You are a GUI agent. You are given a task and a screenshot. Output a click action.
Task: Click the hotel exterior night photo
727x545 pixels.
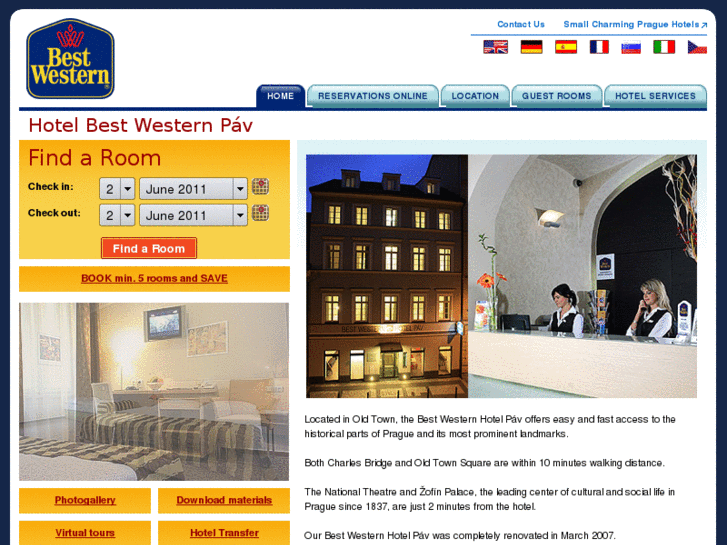pos(387,276)
